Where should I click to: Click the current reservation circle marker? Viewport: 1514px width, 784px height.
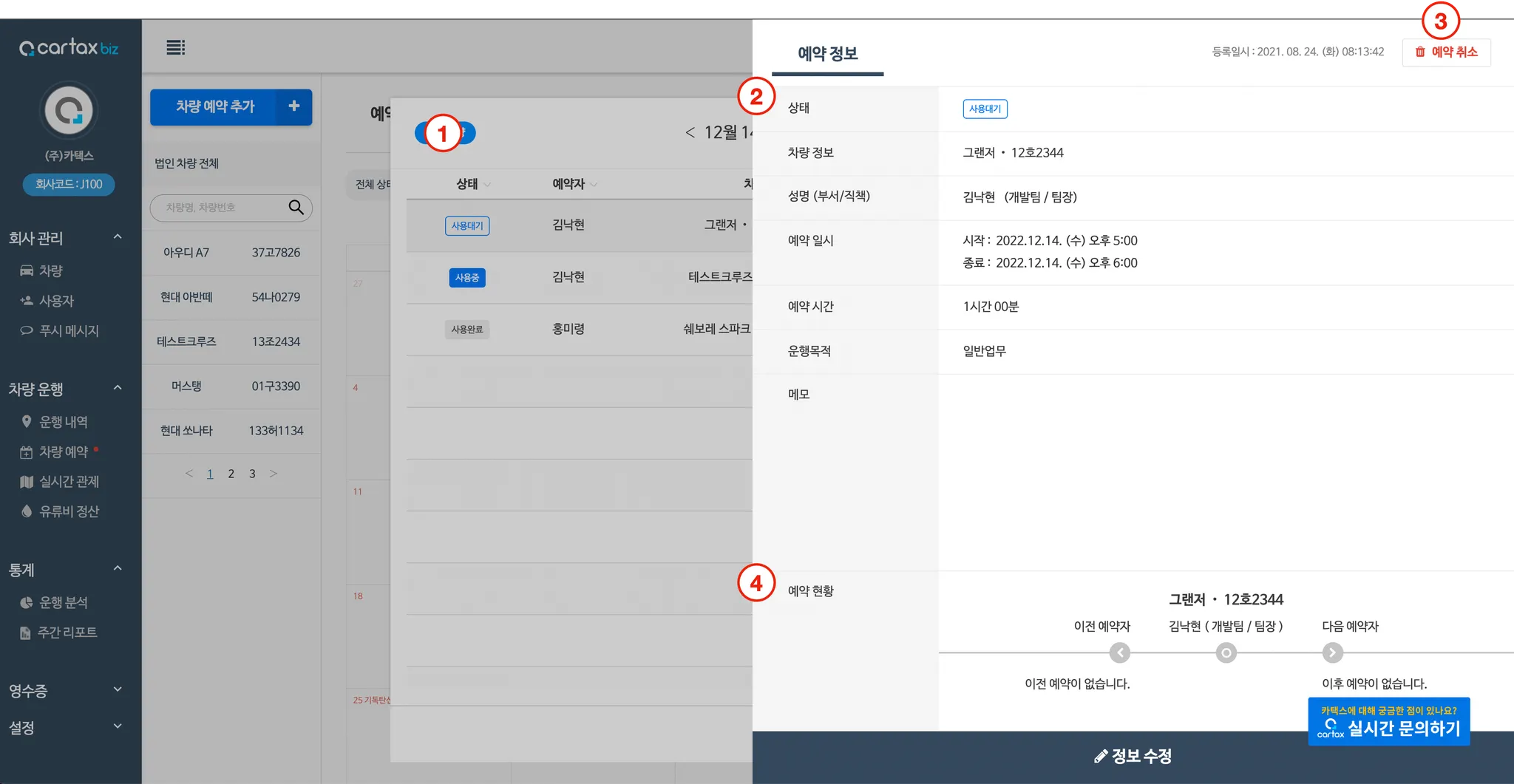1226,652
